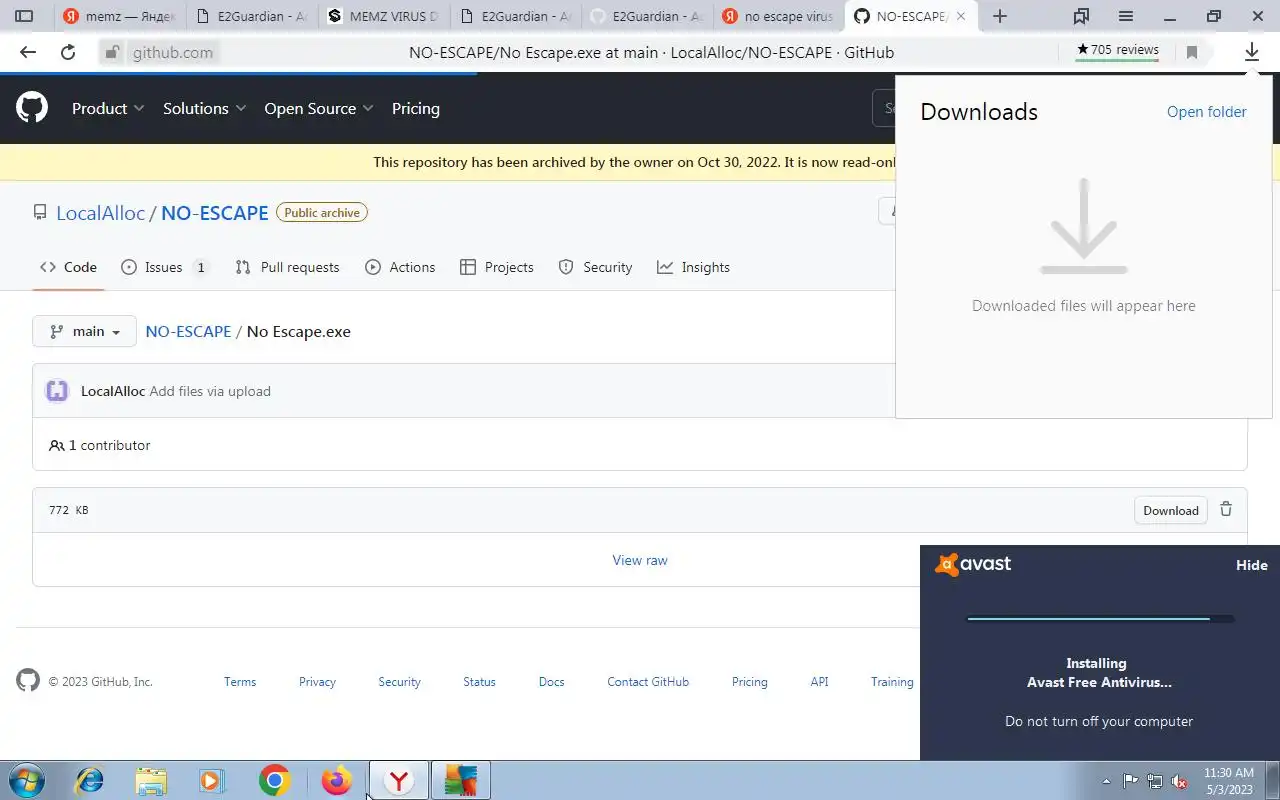Screen dimensions: 1280x800
Task: Show hidden system tray icons arrow
Action: point(1106,782)
